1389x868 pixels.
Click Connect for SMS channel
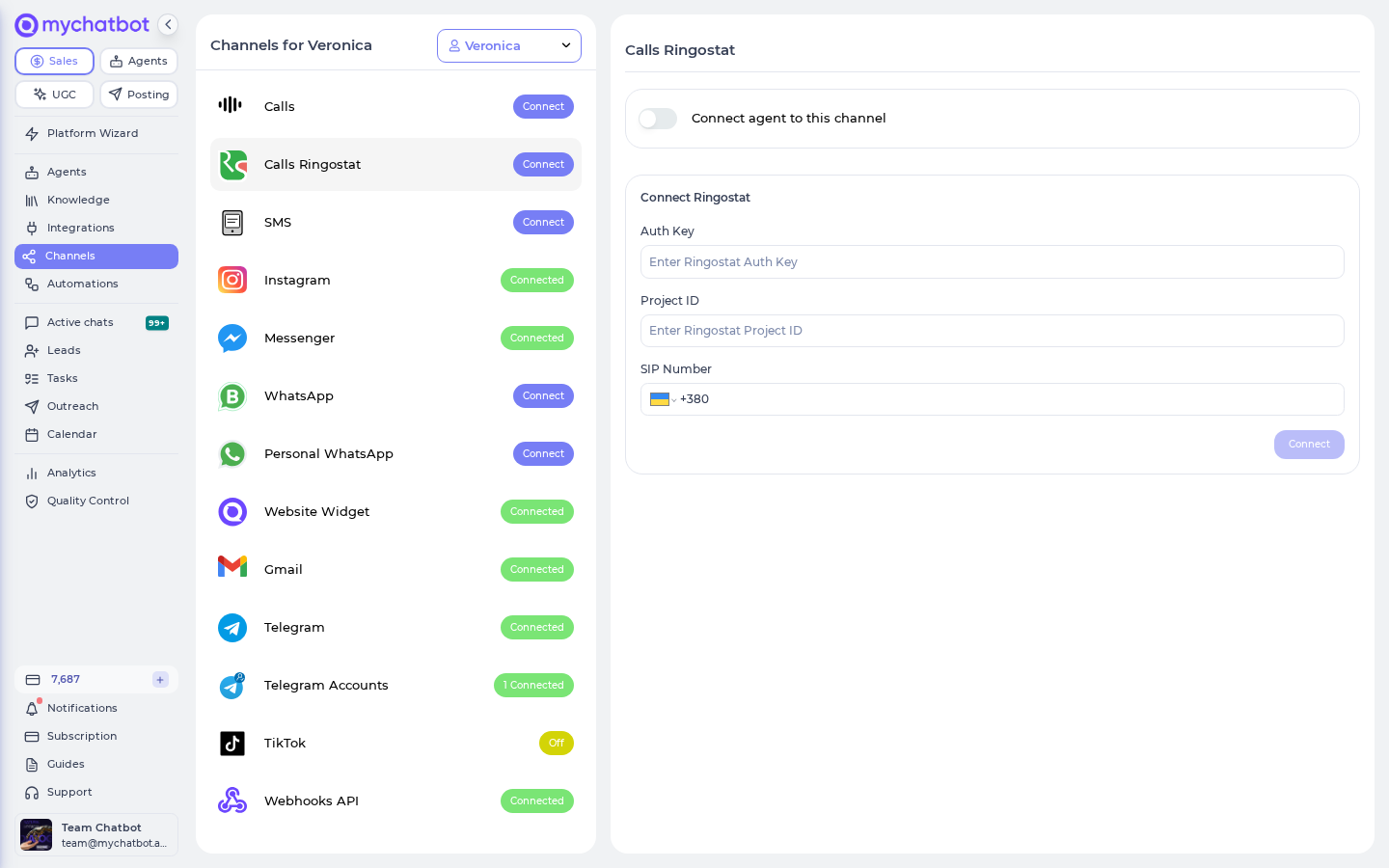(543, 222)
